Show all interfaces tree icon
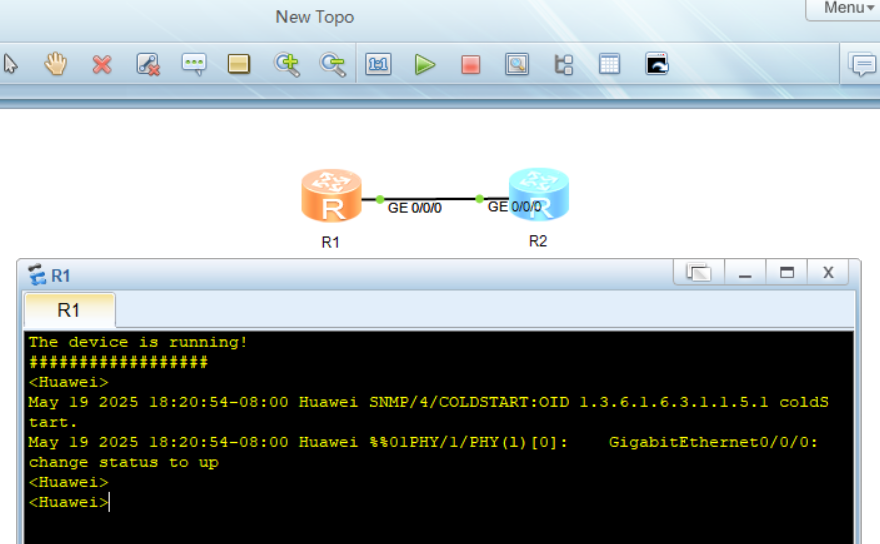880x544 pixels. click(x=563, y=65)
